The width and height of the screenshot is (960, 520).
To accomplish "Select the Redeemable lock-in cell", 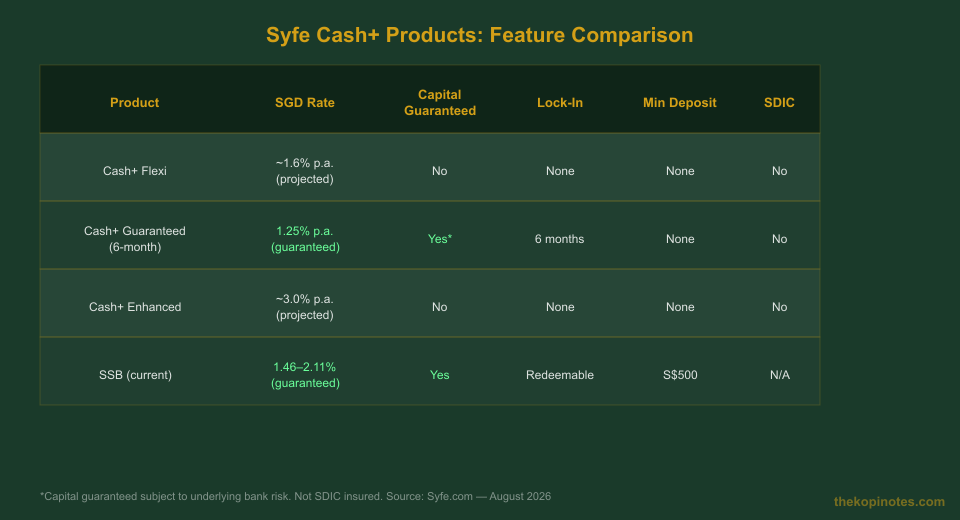I will (560, 375).
